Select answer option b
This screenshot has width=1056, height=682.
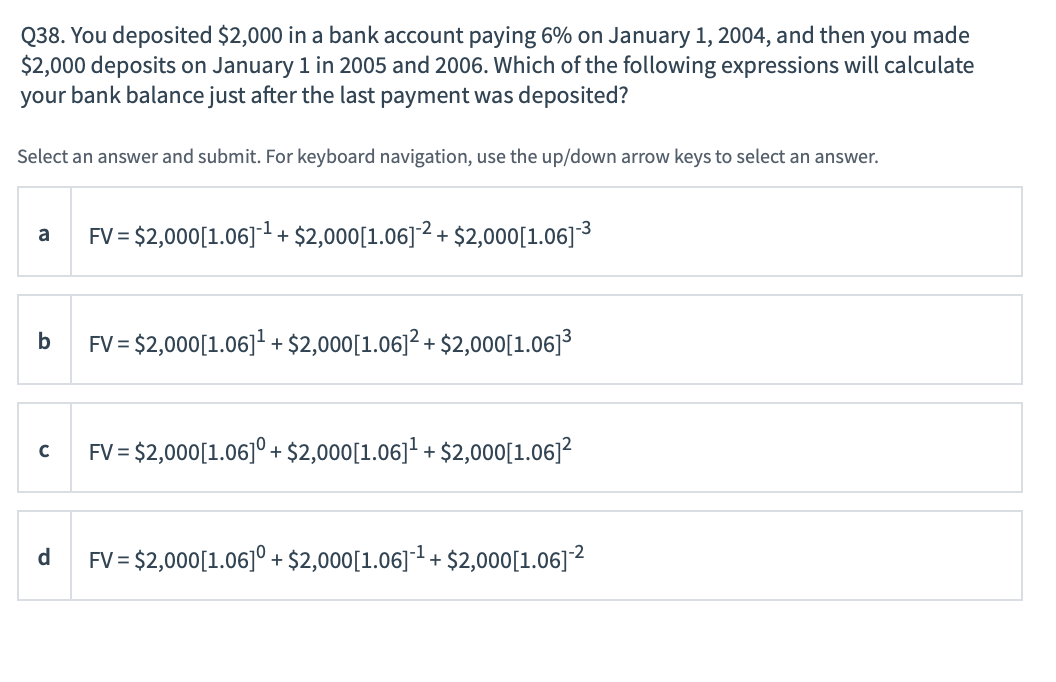tap(519, 339)
